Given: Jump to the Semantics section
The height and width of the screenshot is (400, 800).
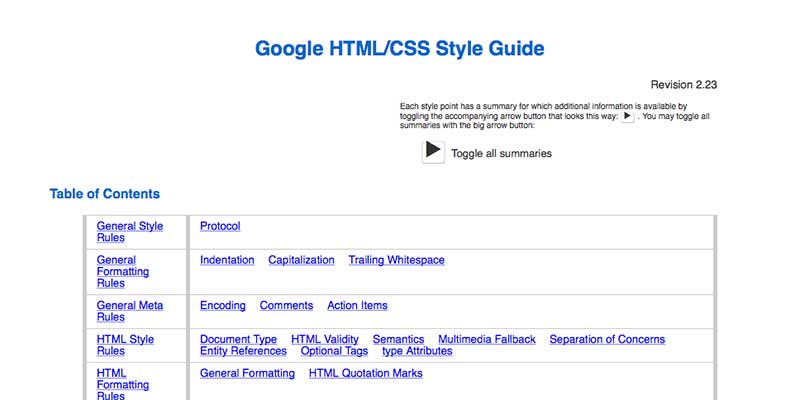Looking at the screenshot, I should 398,339.
